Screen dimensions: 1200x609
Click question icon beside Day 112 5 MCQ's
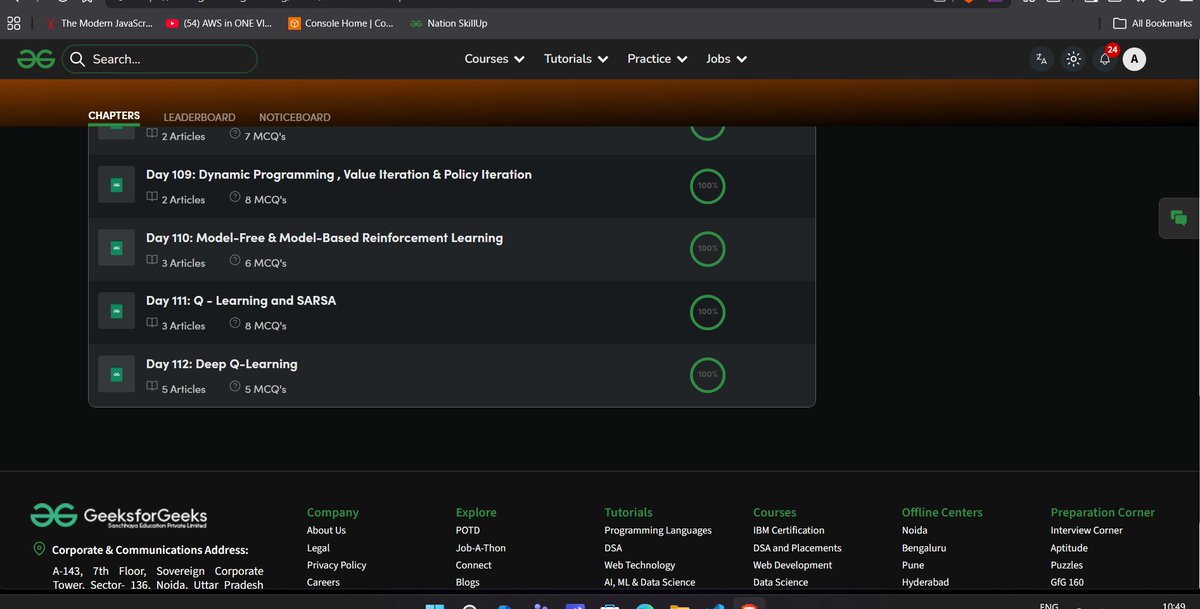tap(235, 388)
